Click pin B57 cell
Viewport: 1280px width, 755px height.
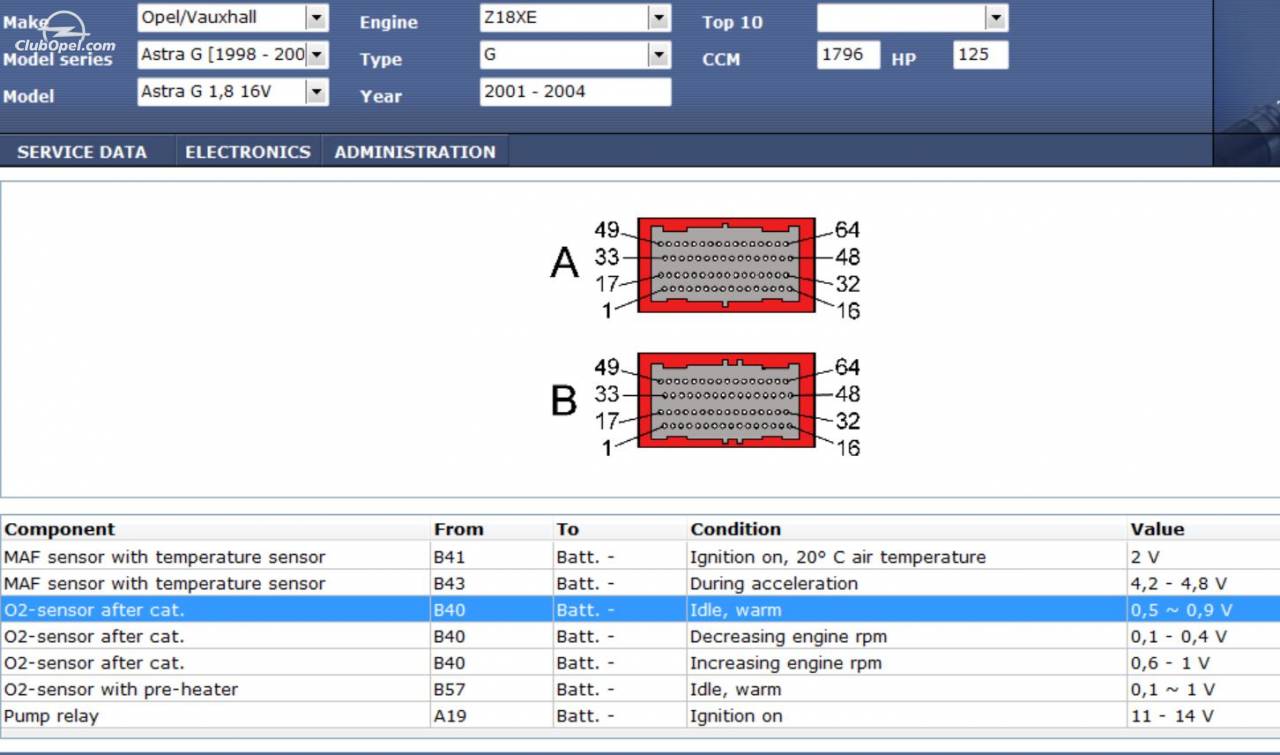click(x=491, y=689)
